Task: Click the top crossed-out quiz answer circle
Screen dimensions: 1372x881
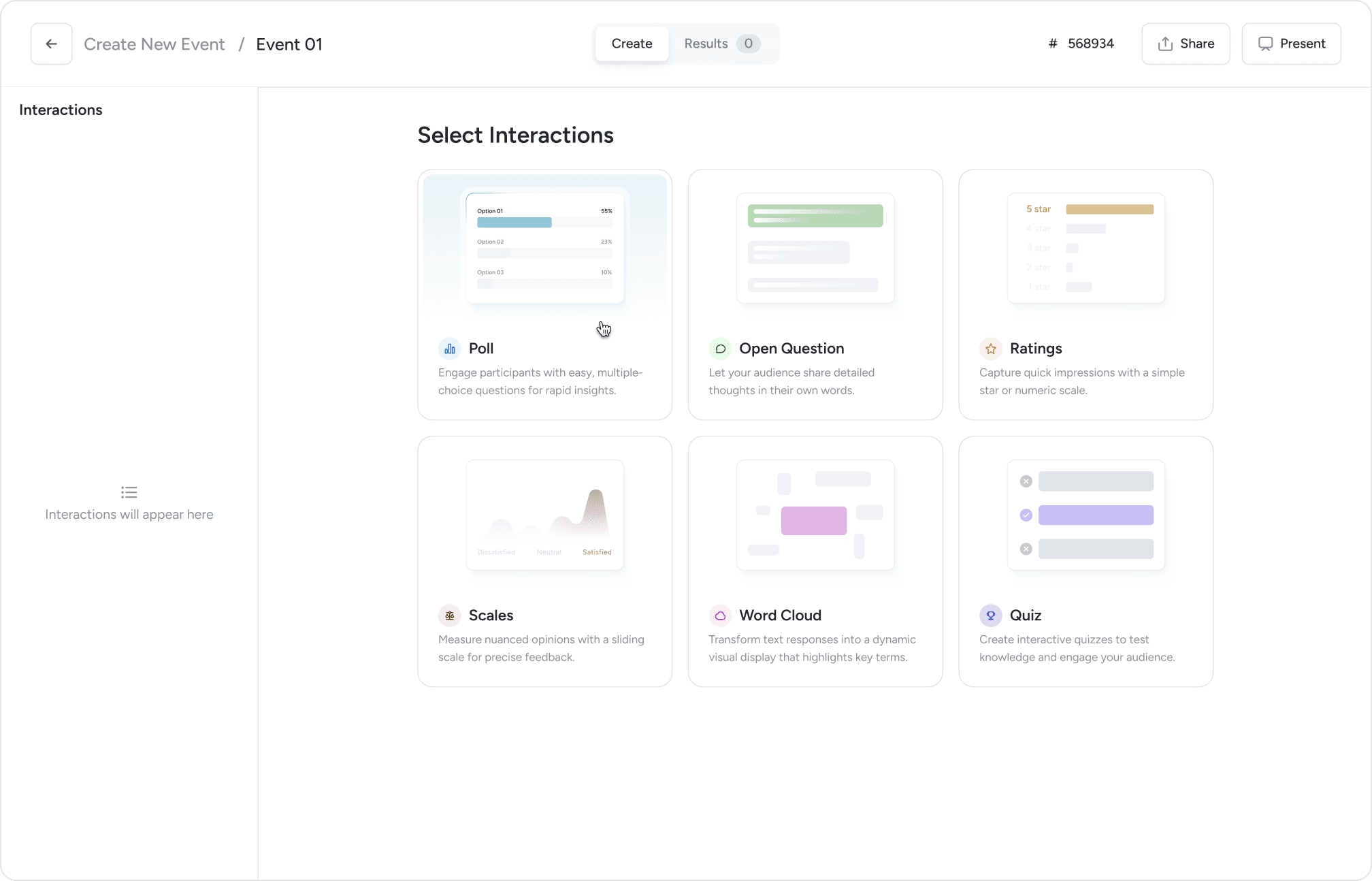Action: tap(1026, 481)
